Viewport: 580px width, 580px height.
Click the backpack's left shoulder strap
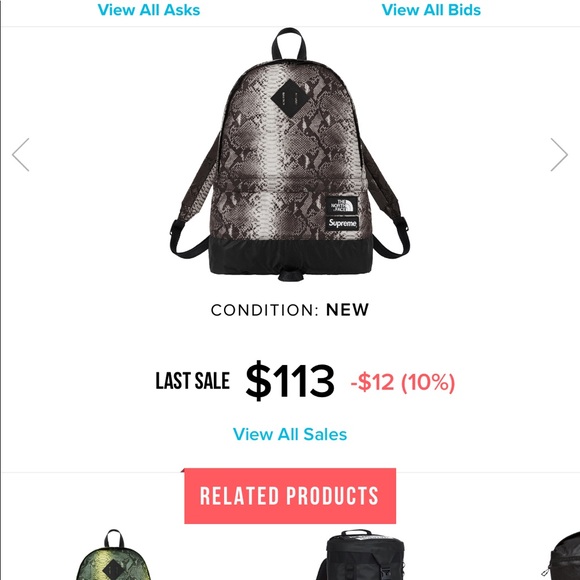pyautogui.click(x=192, y=207)
